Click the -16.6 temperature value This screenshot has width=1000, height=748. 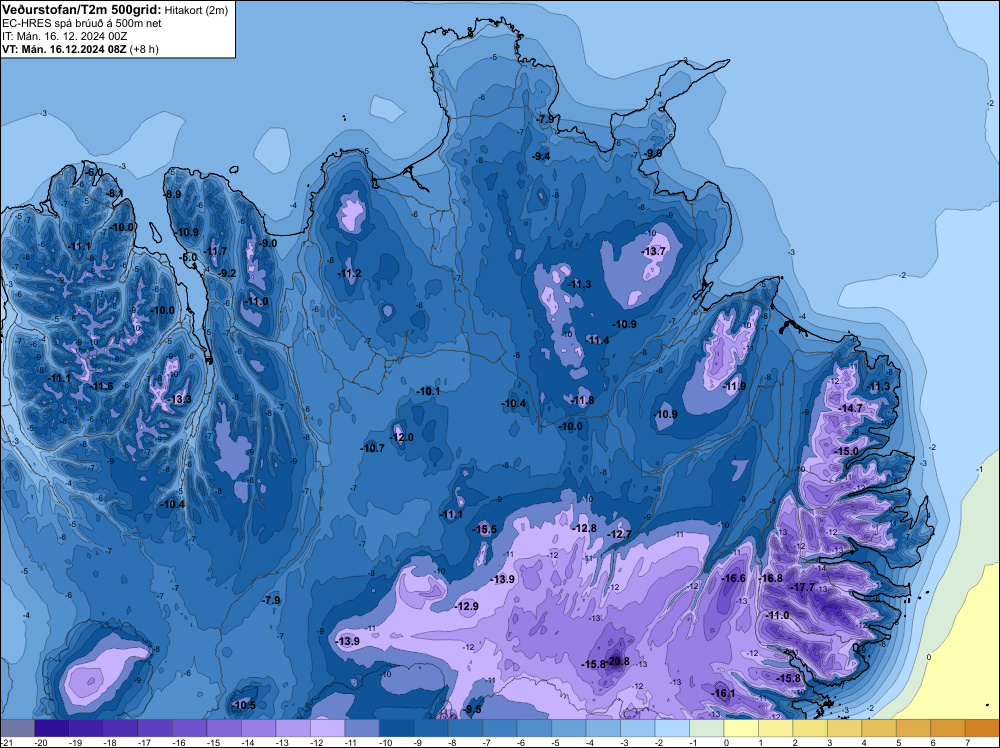[x=733, y=578]
